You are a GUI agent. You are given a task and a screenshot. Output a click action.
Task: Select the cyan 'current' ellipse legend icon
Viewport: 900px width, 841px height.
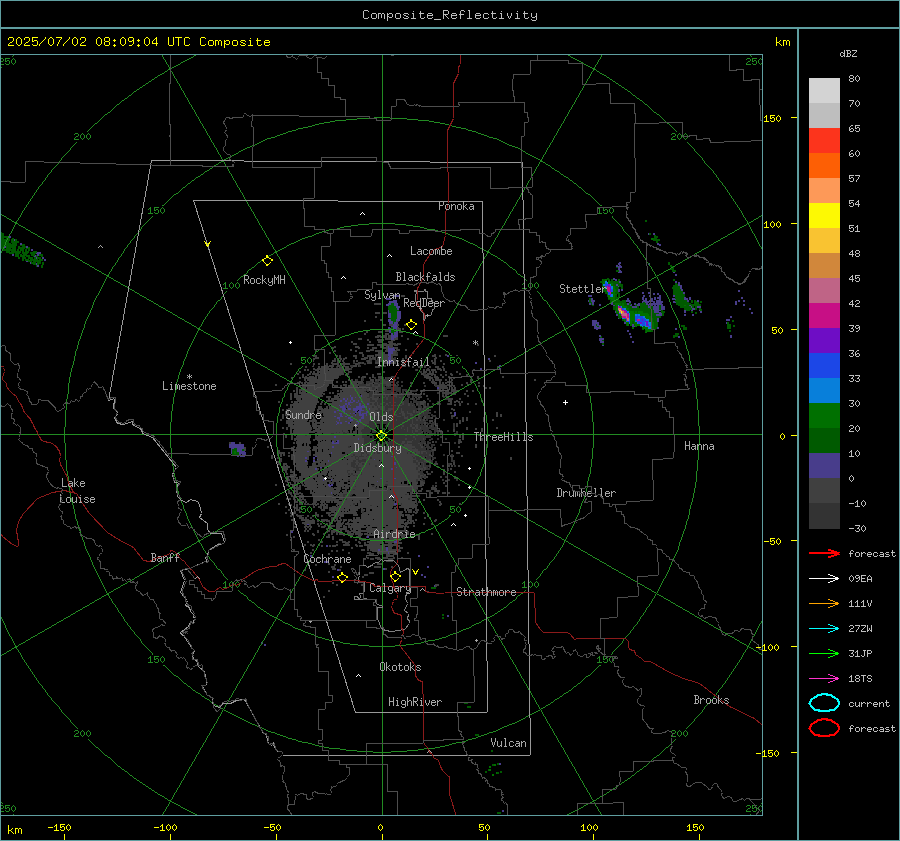point(824,703)
